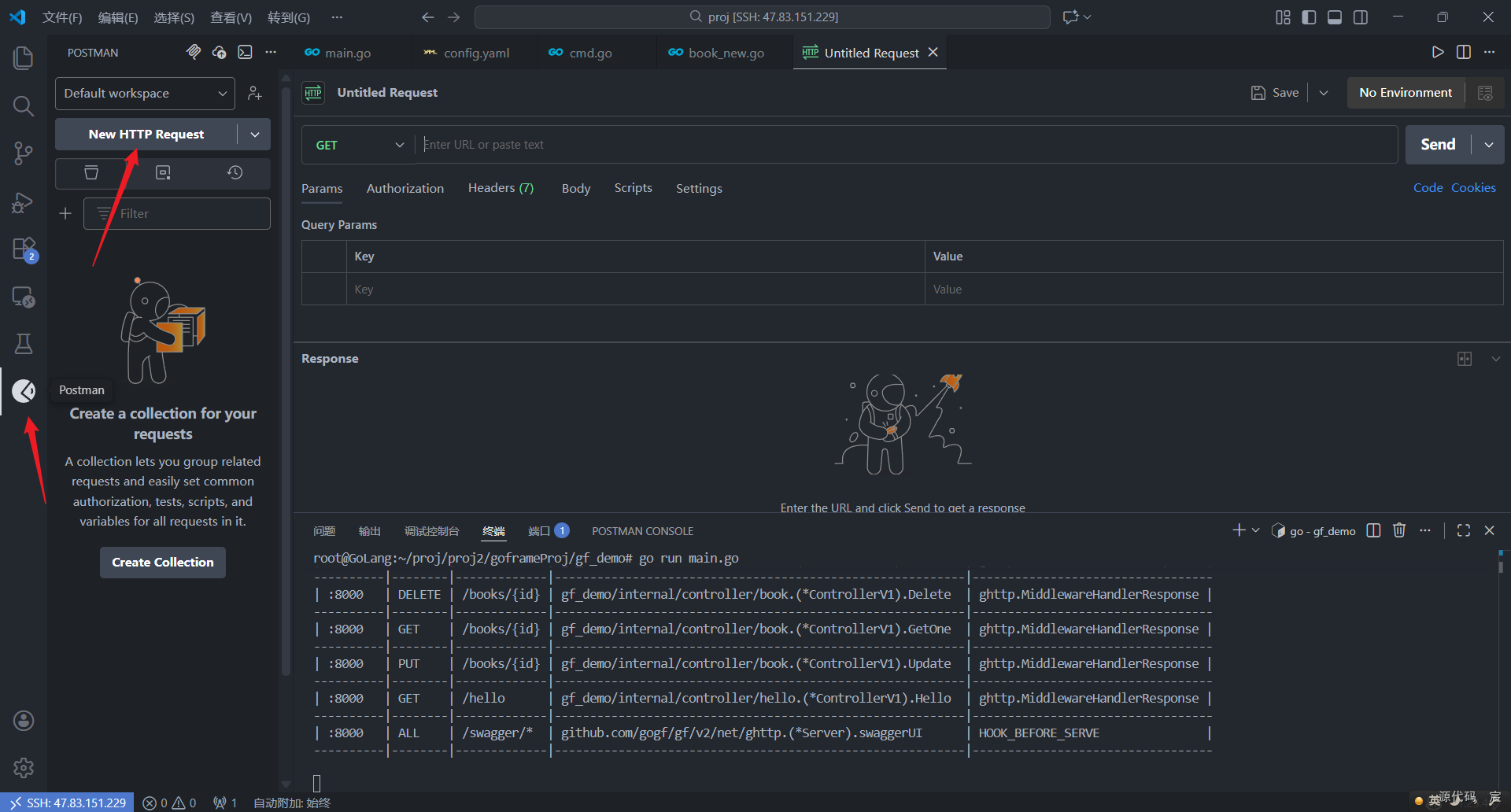Click the Save request button
Viewport: 1511px width, 812px height.
[x=1275, y=93]
